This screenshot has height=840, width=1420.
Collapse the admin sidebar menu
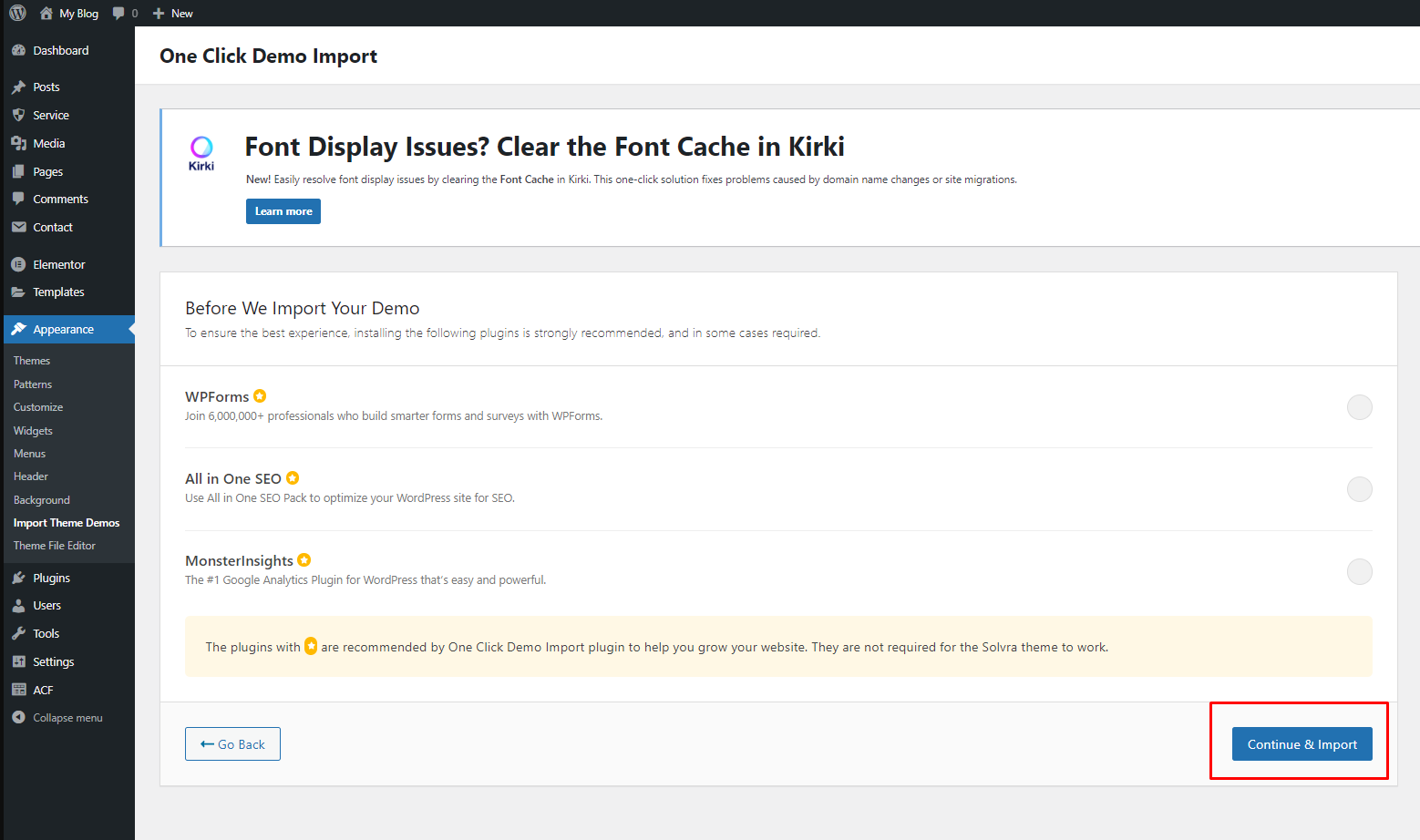tap(58, 718)
